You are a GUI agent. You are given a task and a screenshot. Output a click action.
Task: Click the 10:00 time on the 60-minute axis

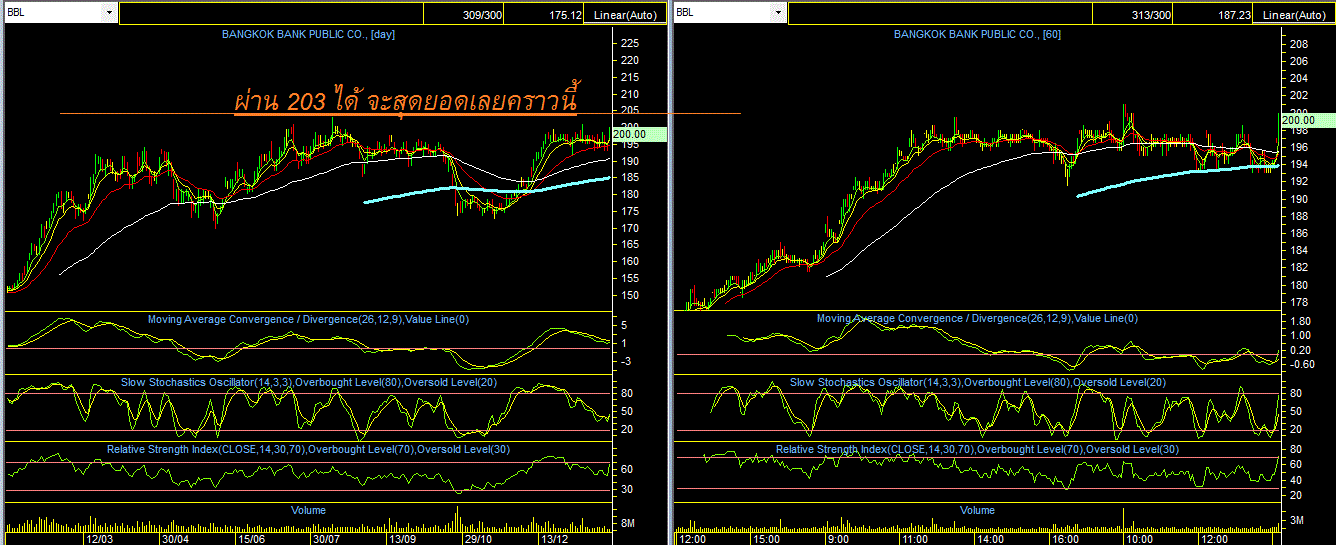(x=1139, y=539)
